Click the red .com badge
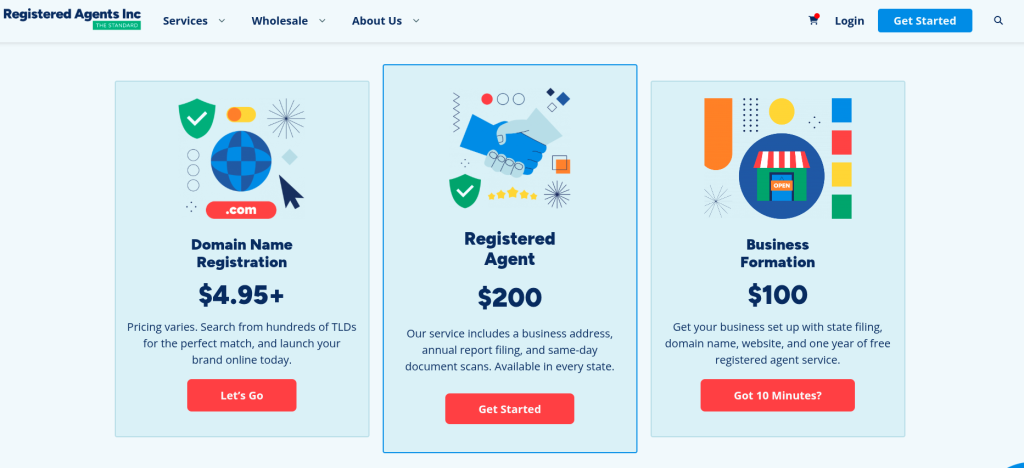This screenshot has height=468, width=1024. (x=240, y=210)
